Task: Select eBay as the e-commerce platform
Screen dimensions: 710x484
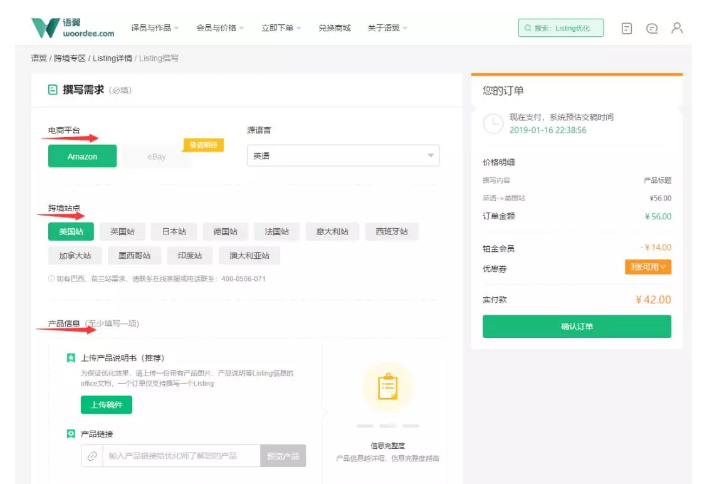Action: [x=157, y=157]
